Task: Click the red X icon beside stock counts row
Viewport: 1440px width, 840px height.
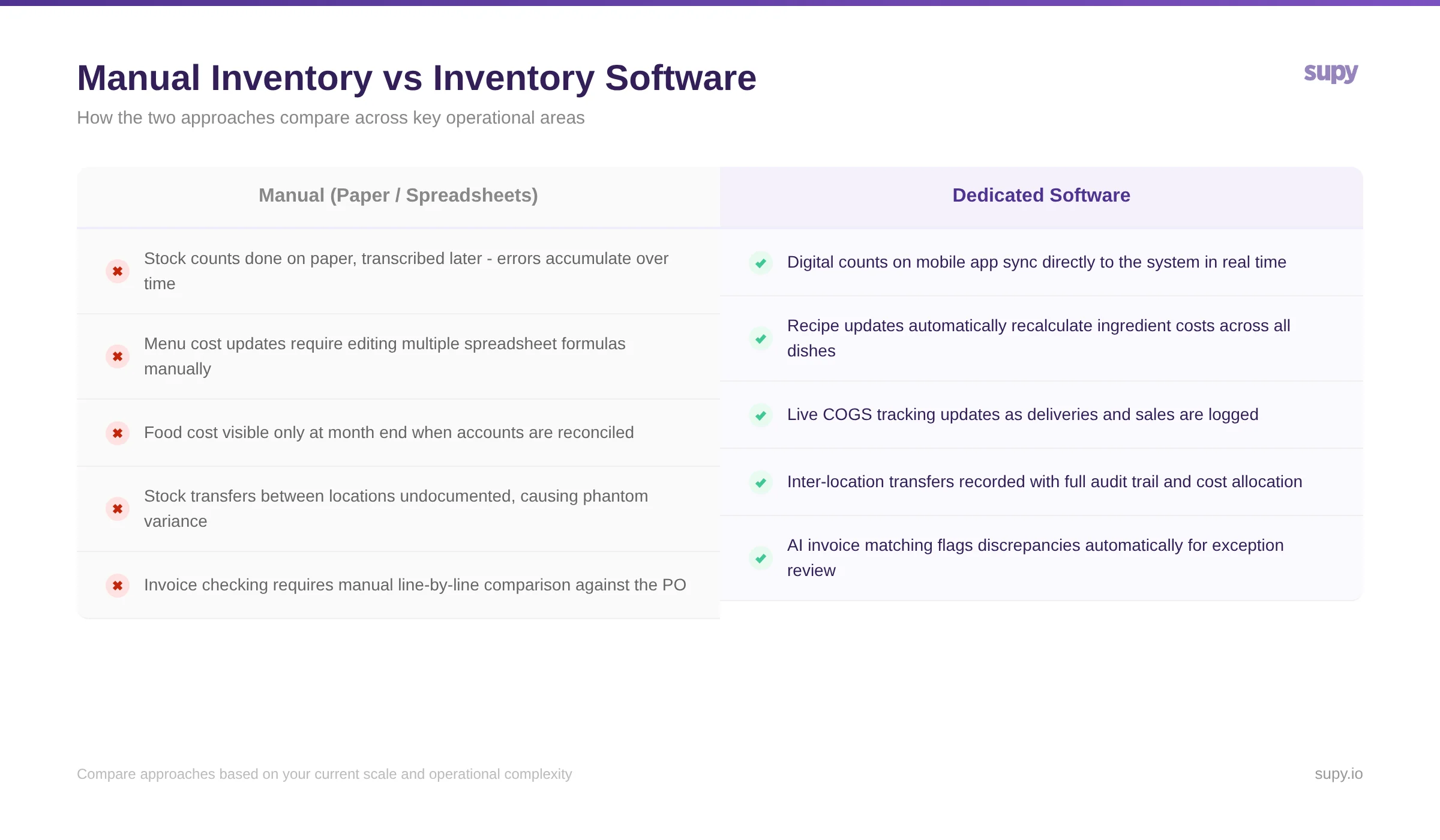Action: pyautogui.click(x=118, y=271)
